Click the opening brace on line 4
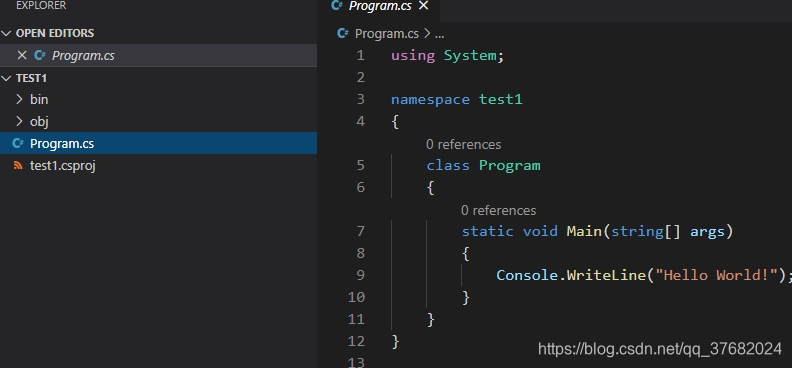 point(395,122)
